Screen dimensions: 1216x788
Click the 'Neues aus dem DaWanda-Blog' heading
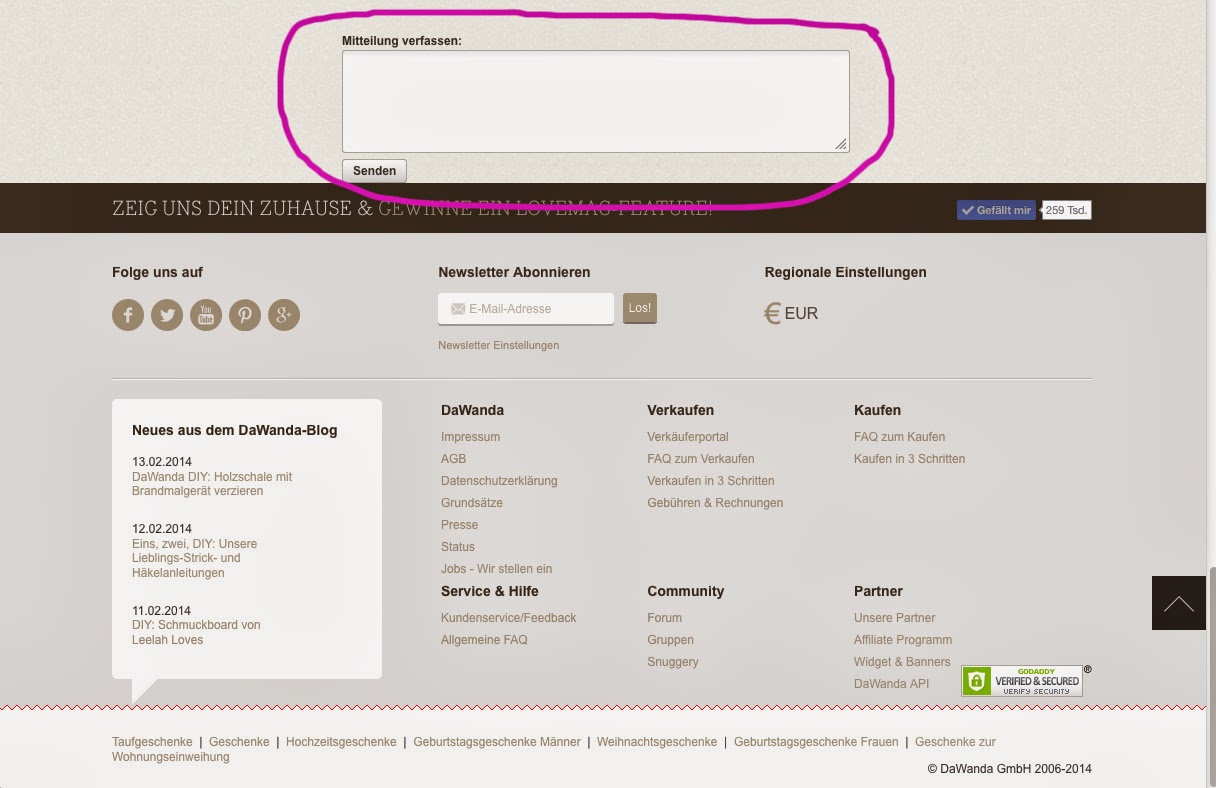235,430
